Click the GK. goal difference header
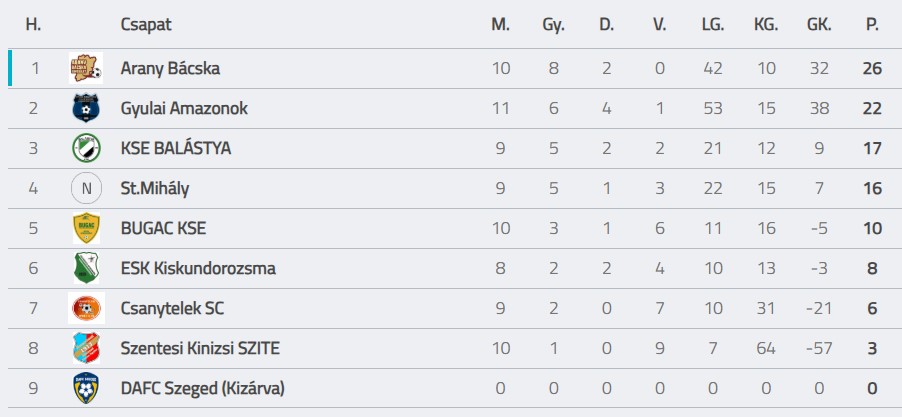The image size is (902, 417). (819, 25)
